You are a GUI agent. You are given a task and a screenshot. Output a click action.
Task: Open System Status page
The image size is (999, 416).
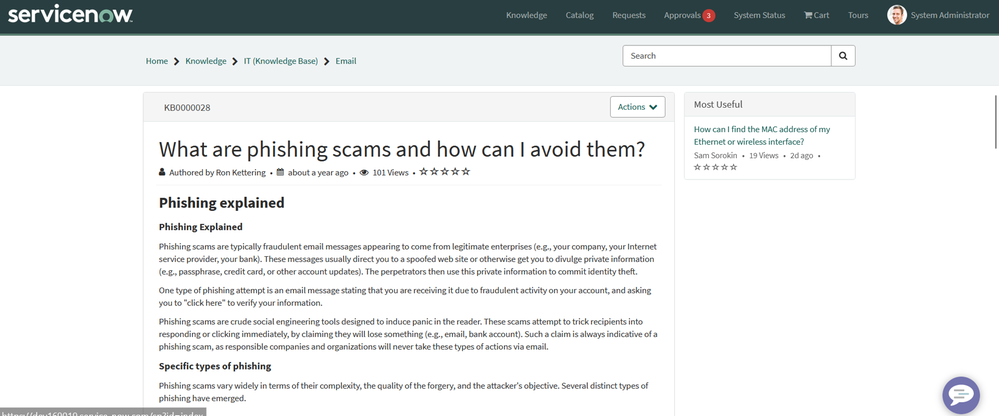tap(759, 15)
